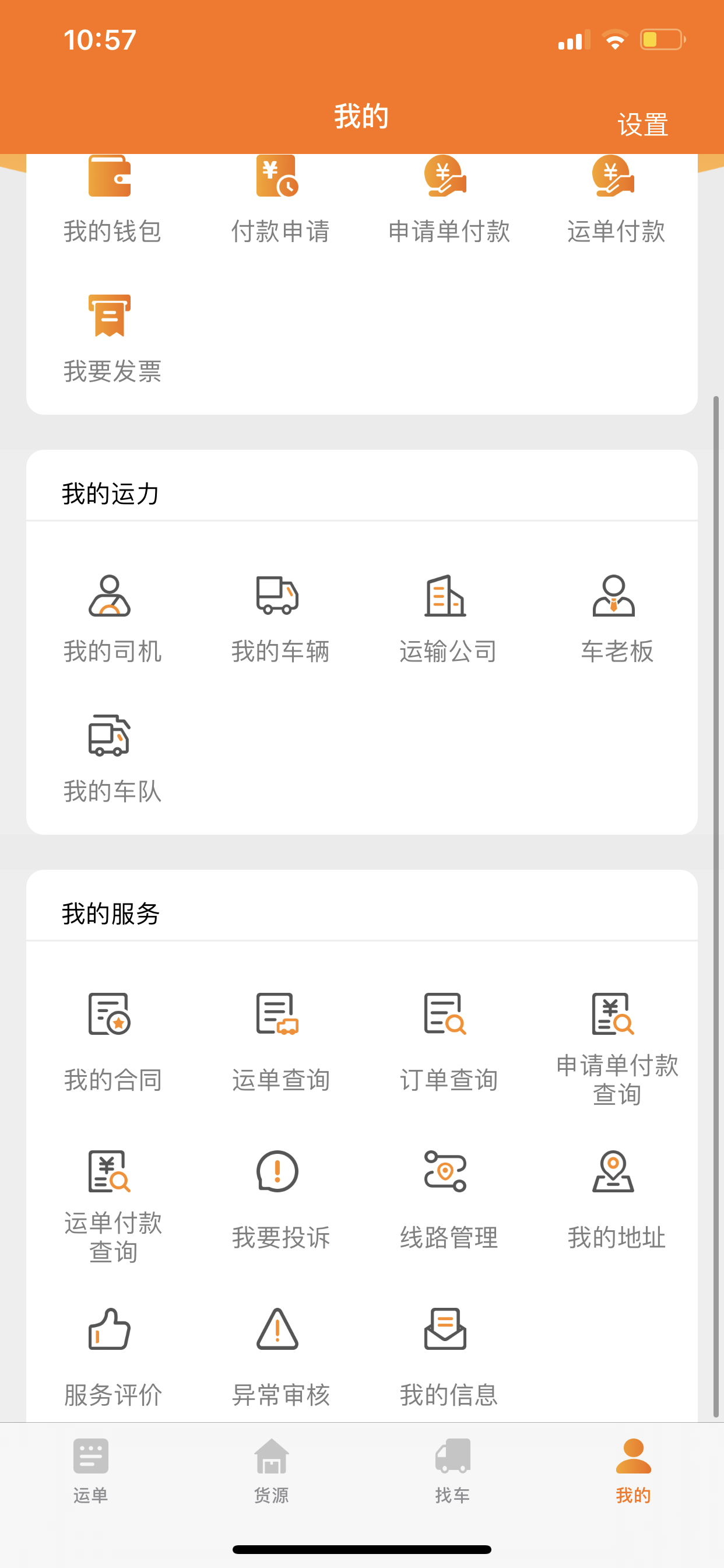
Task: Open 设置 in the header
Action: click(642, 124)
